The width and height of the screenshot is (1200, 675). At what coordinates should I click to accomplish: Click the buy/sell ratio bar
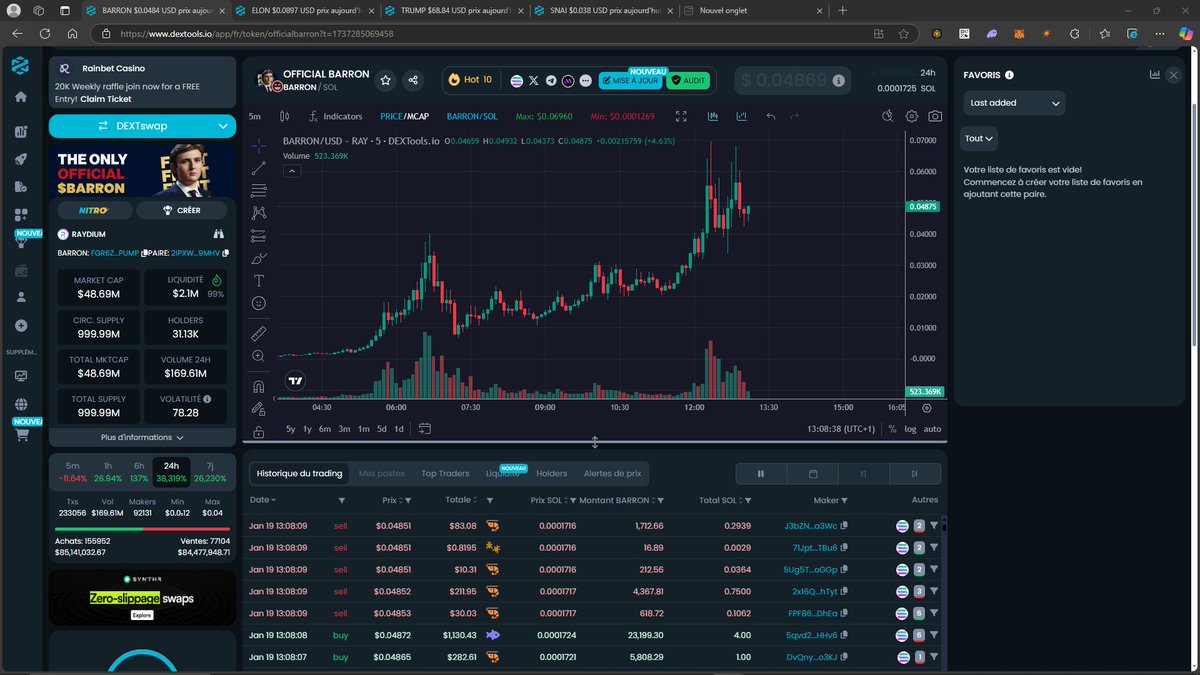(x=142, y=530)
